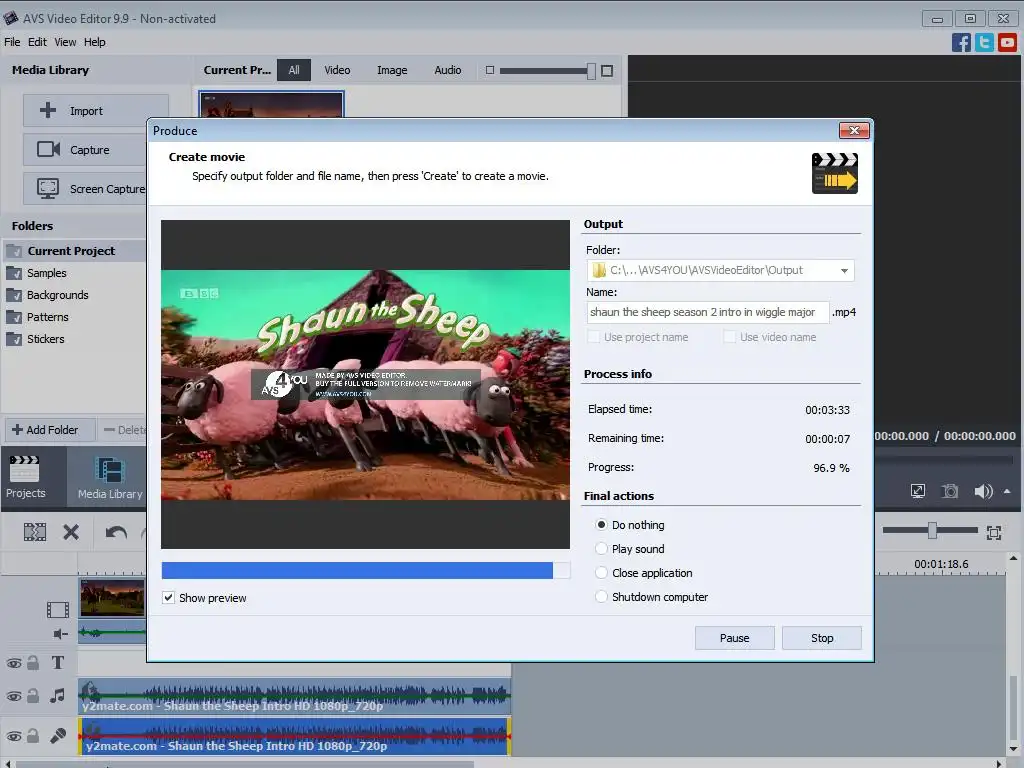This screenshot has height=768, width=1024.
Task: Click the music track note icon
Action: pos(57,696)
